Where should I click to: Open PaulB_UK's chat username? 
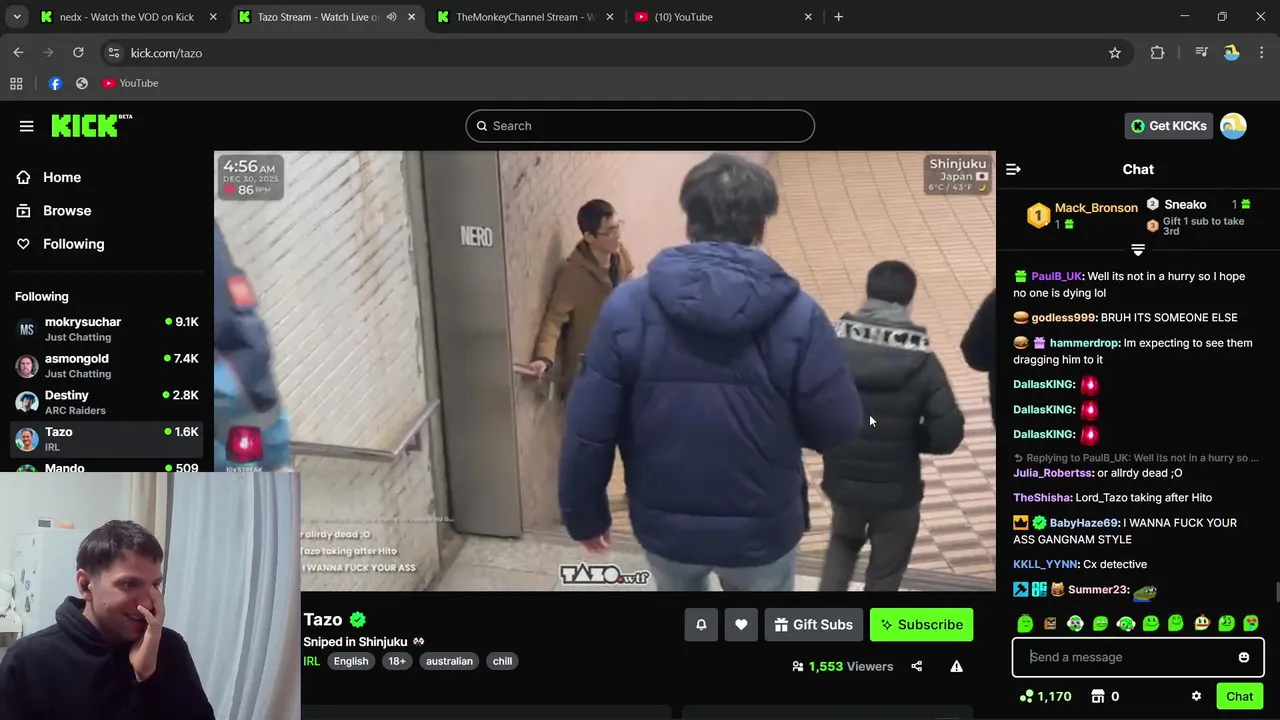(1056, 276)
